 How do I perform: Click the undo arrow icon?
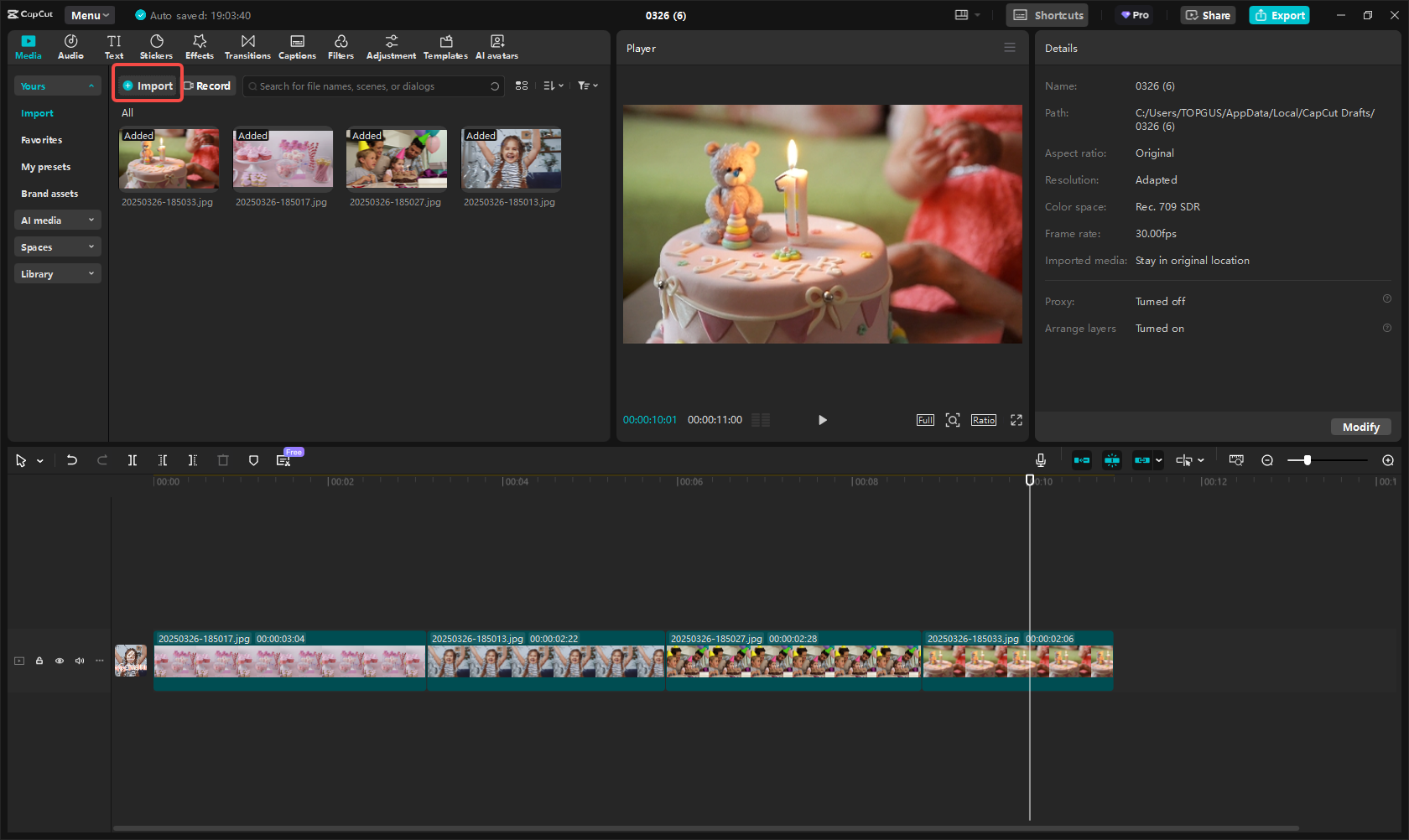[x=72, y=460]
